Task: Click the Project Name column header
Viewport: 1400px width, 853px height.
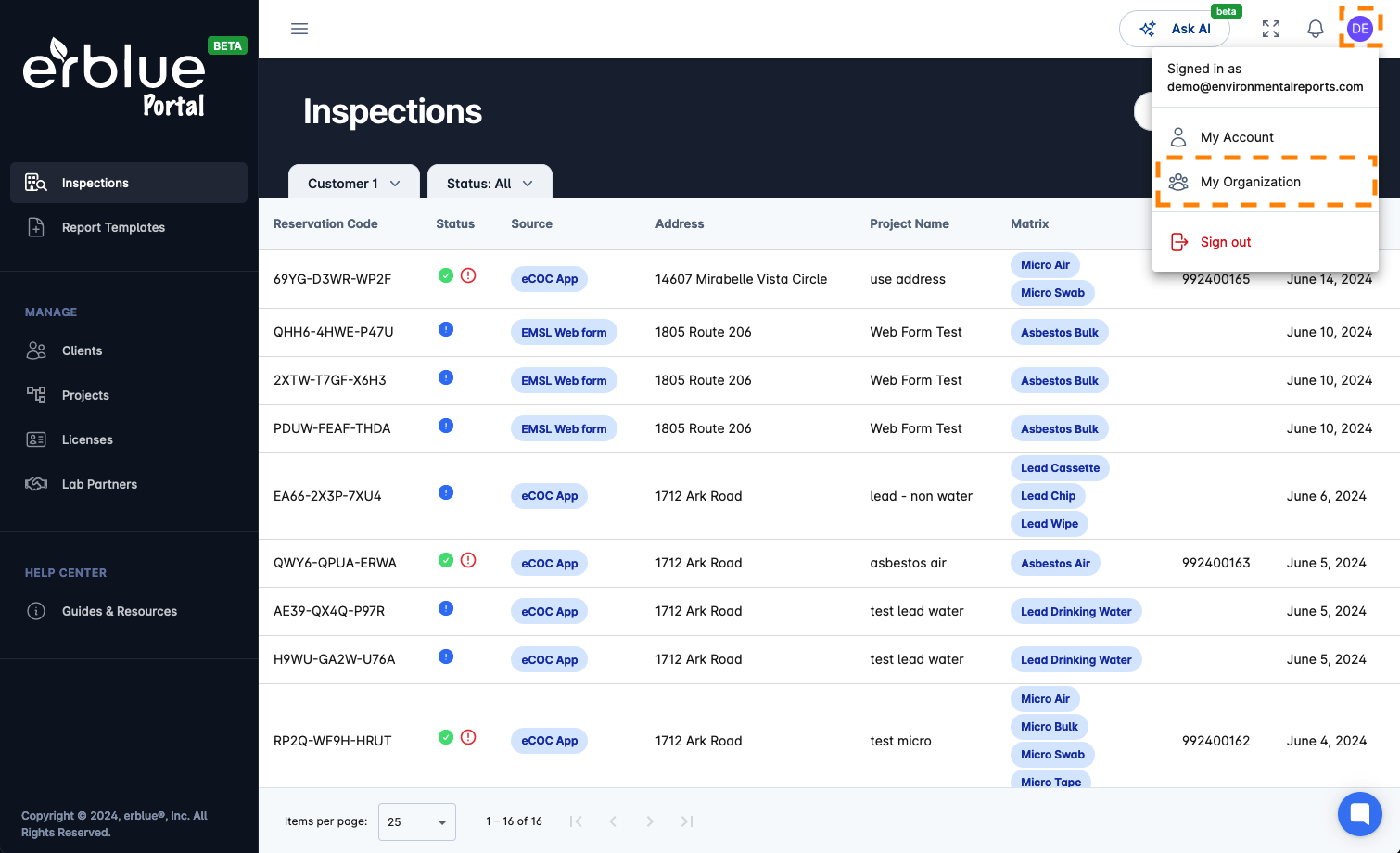Action: coord(910,223)
